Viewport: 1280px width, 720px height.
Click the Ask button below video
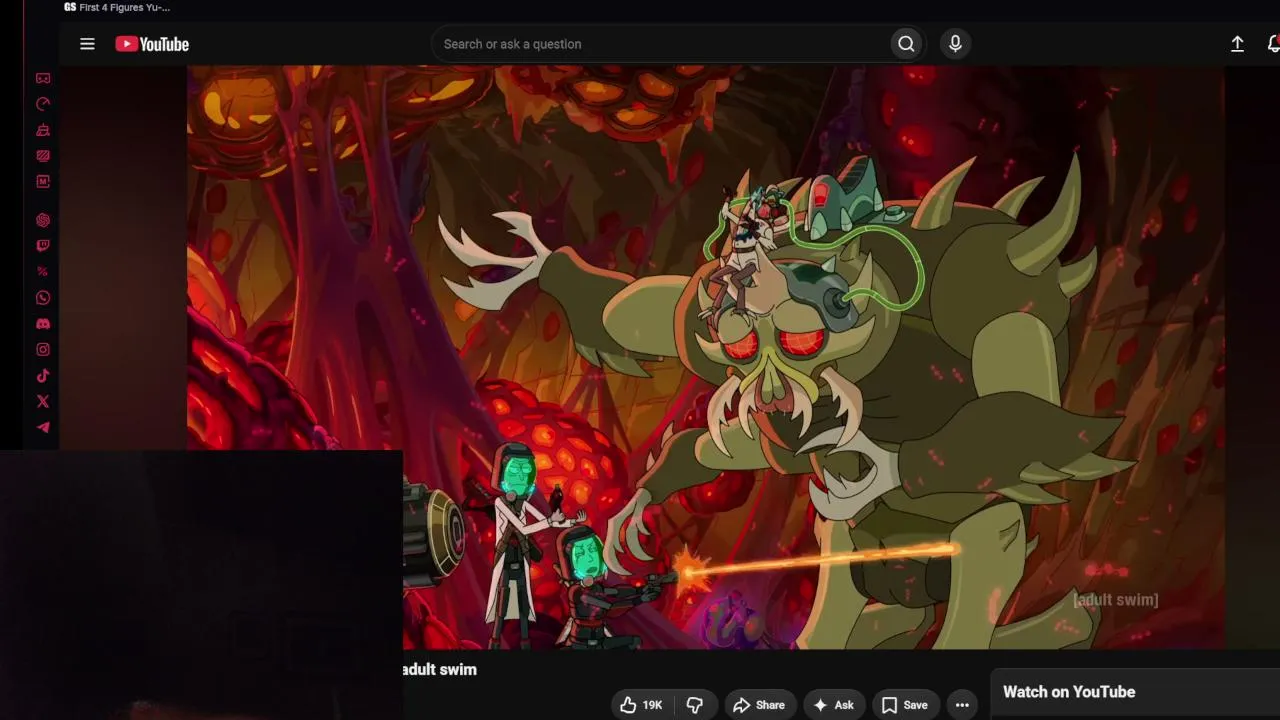[834, 705]
